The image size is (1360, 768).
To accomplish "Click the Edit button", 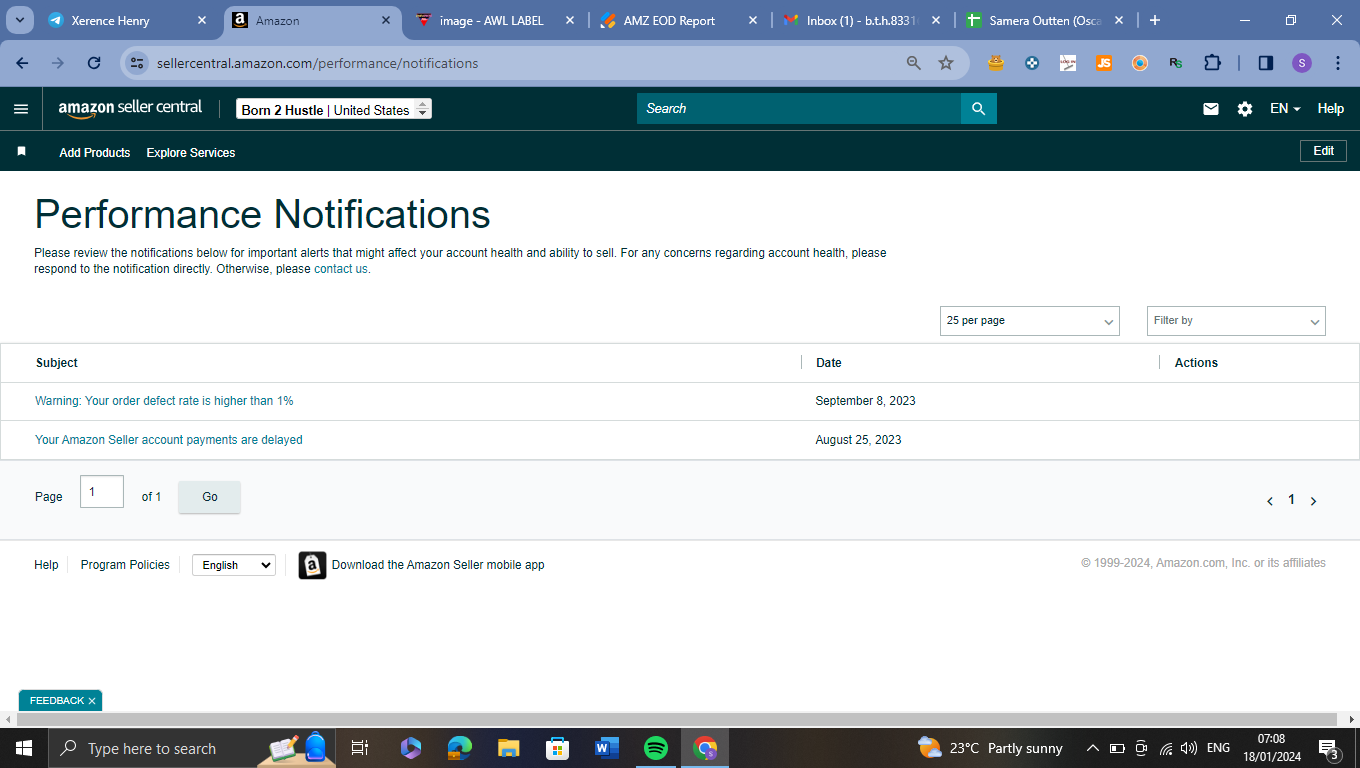I will point(1323,151).
